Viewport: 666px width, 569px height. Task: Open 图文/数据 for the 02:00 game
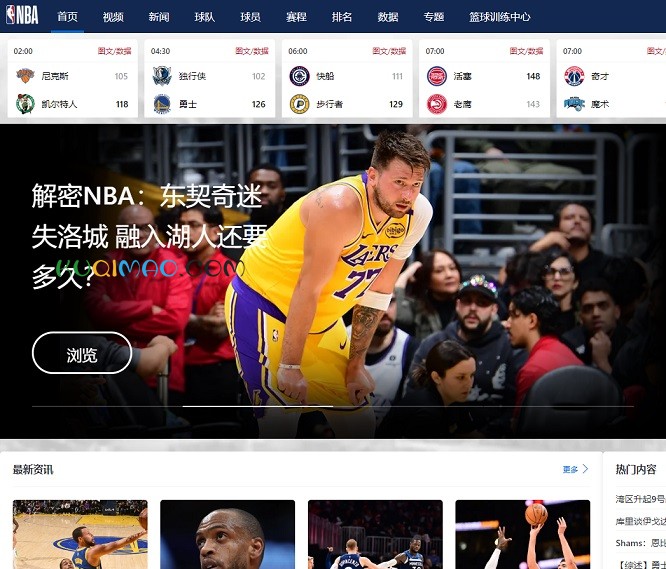[x=114, y=51]
